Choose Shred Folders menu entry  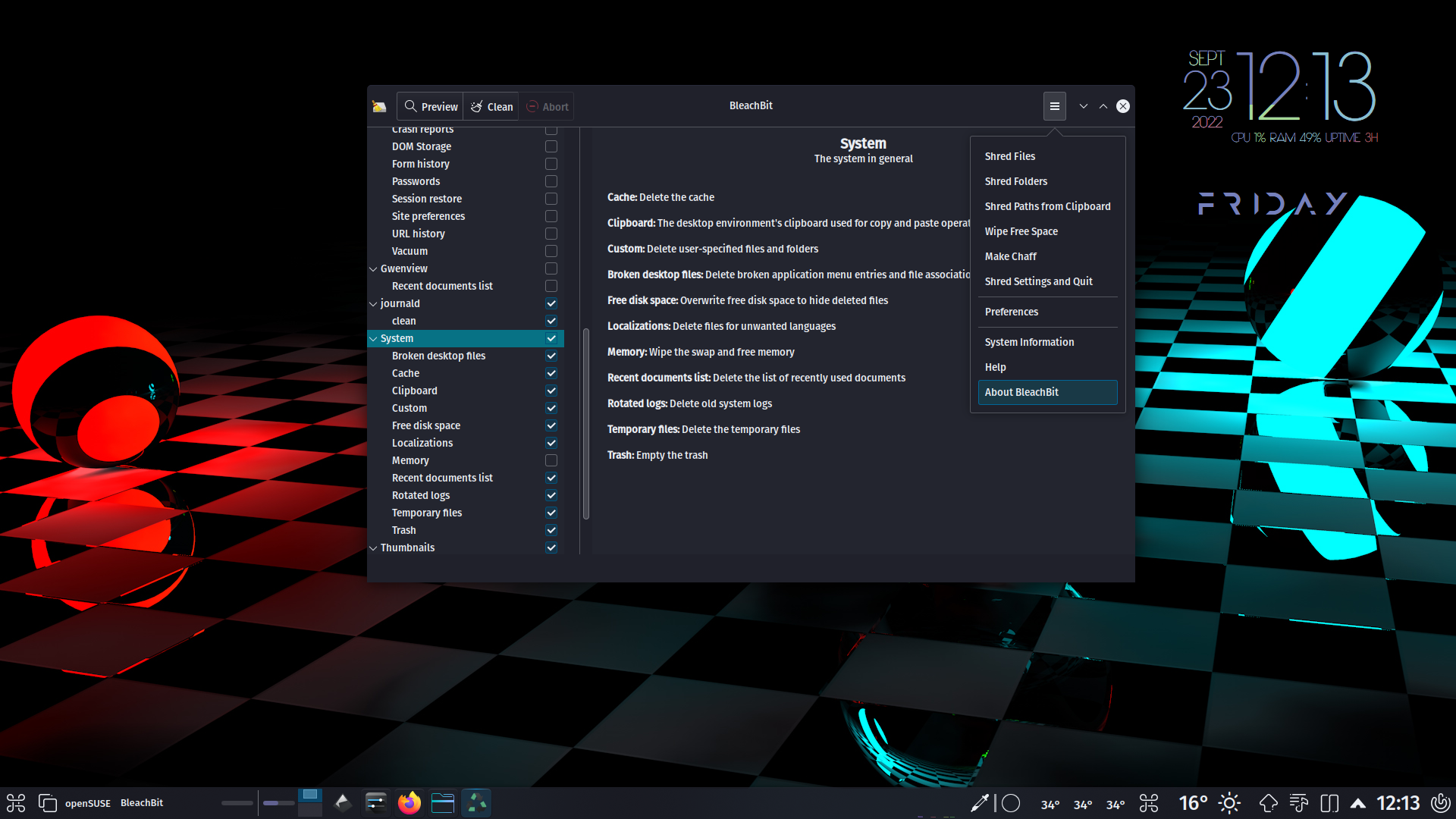pyautogui.click(x=1047, y=181)
